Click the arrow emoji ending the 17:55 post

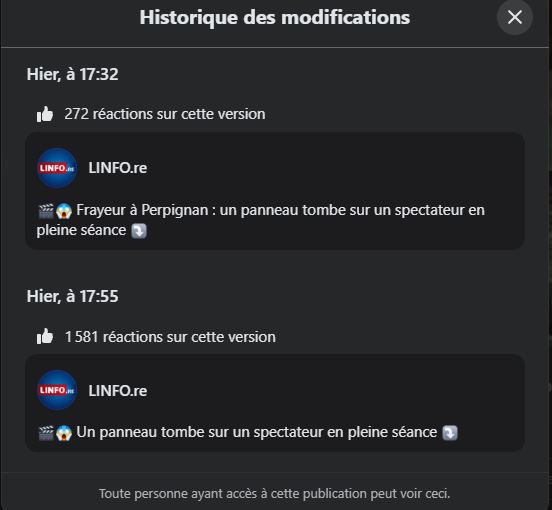450,433
